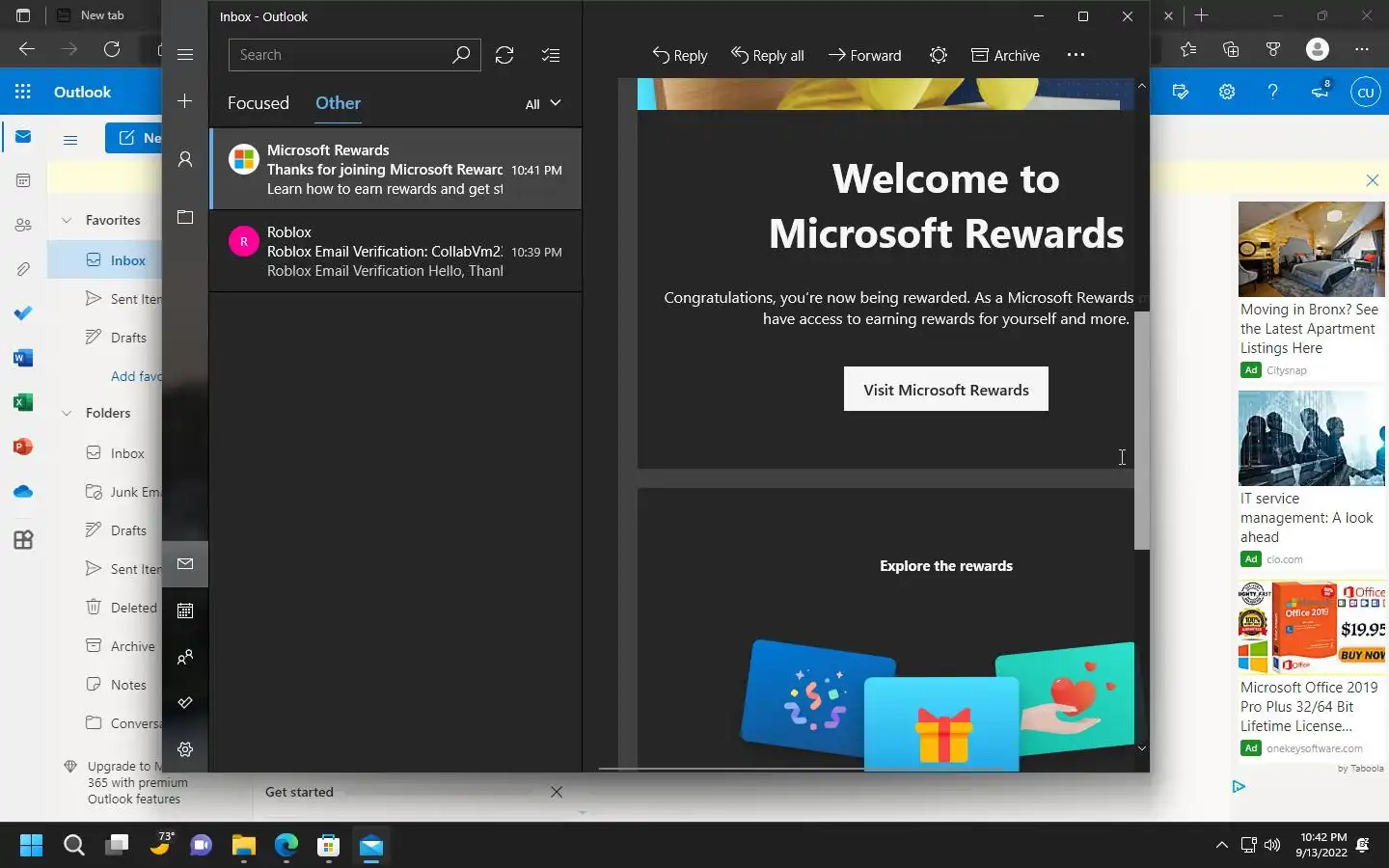The width and height of the screenshot is (1389, 868).
Task: Close the Get started banner
Action: pos(557,792)
